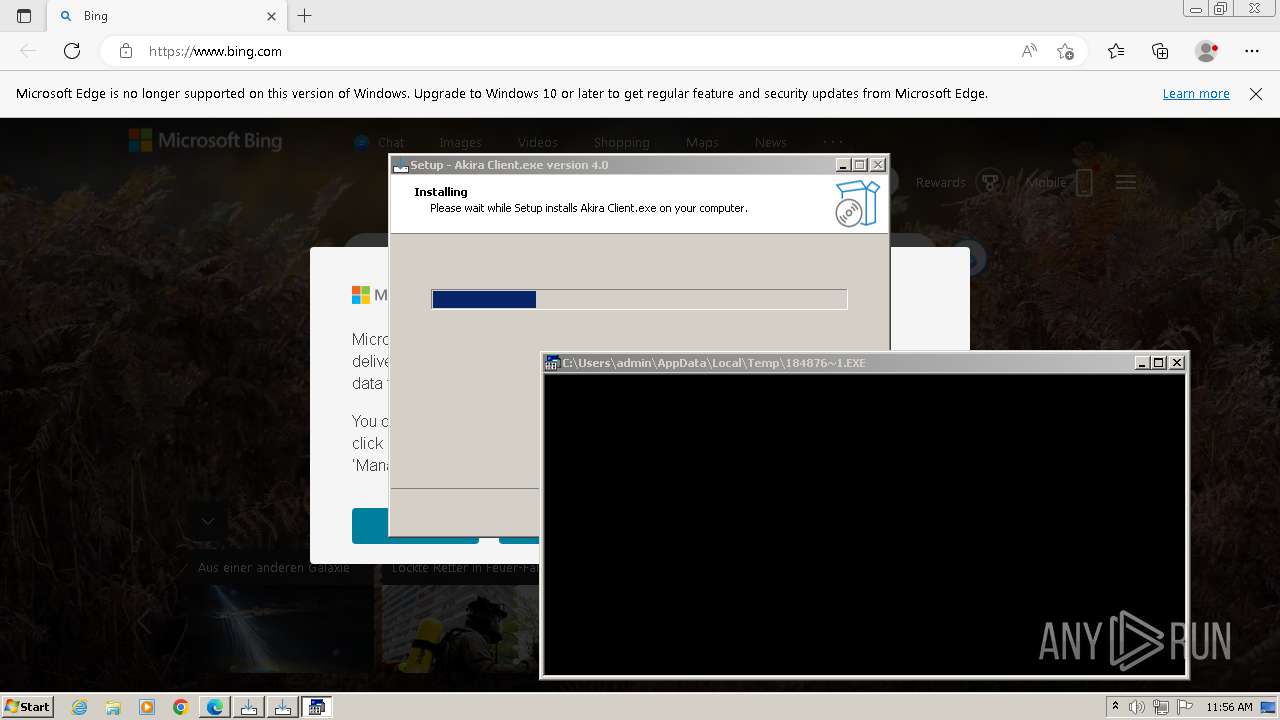Close the Akira Client setup window
Image resolution: width=1280 pixels, height=720 pixels.
[x=878, y=165]
